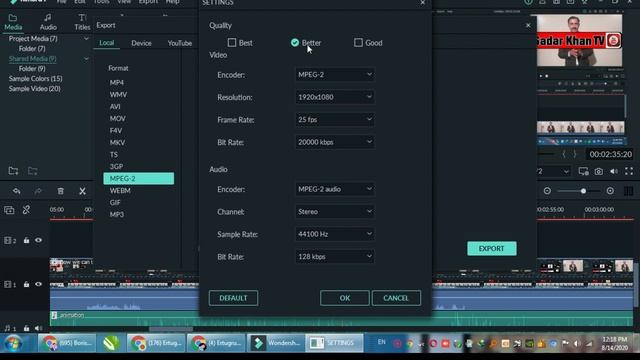The image size is (640, 360).
Task: Lock the audio track 1 padlock
Action: 27,328
